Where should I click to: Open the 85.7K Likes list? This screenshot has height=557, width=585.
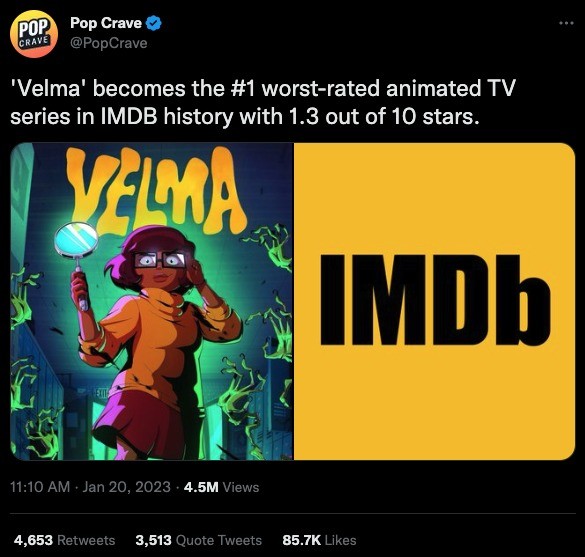(x=319, y=540)
